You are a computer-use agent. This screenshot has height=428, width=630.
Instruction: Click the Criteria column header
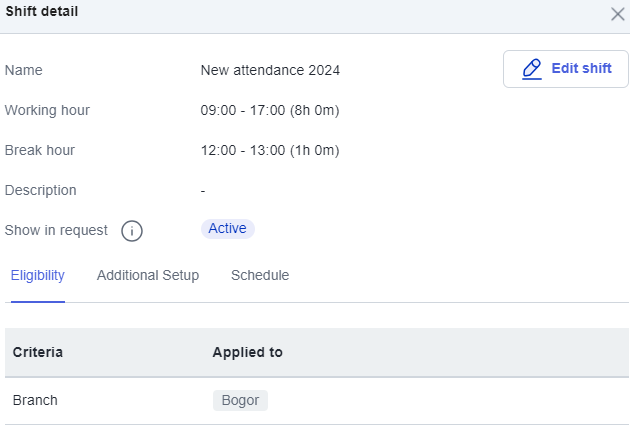point(38,352)
